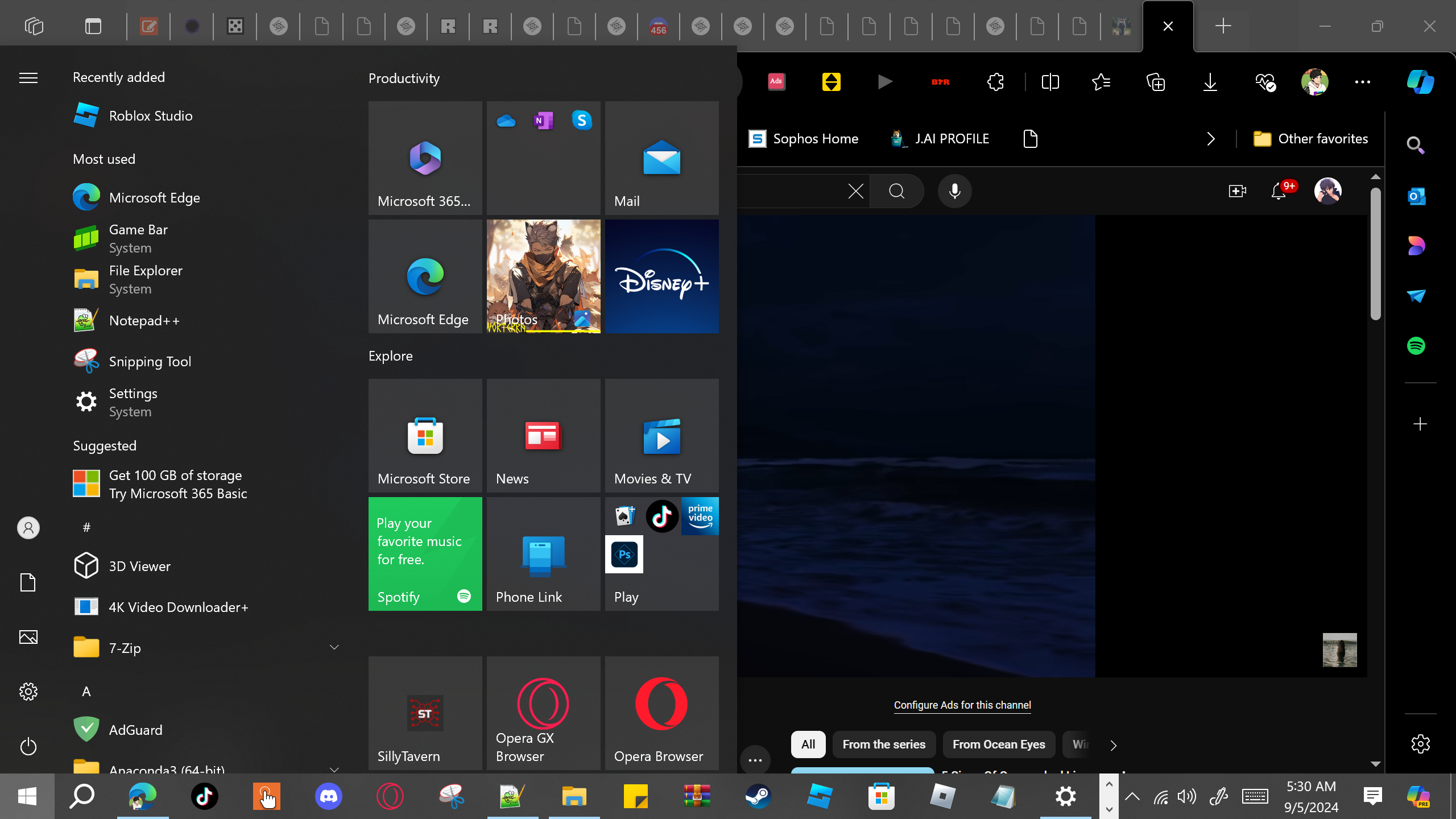Select the From Ocean Eyes chip
The width and height of the screenshot is (1456, 819).
pyautogui.click(x=999, y=744)
